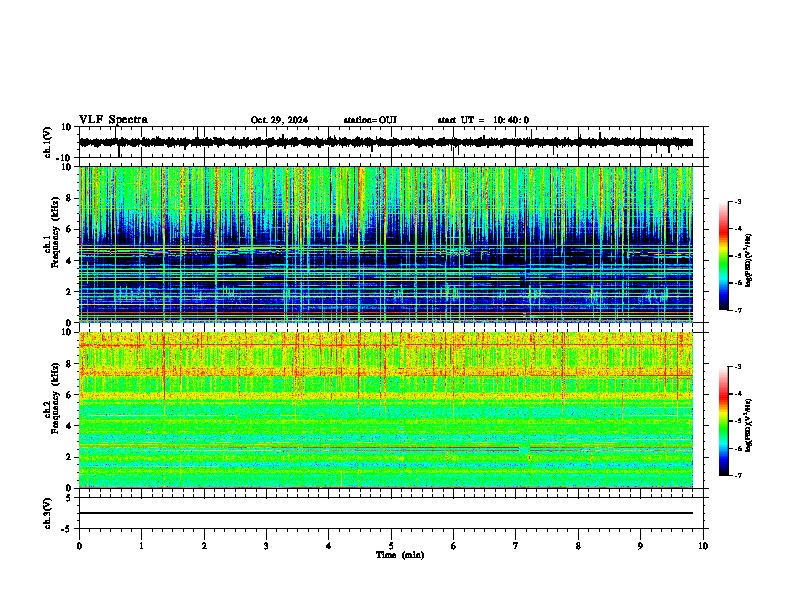Click the time axis tick label '5'
Viewport: 792px width, 612px height.
[391, 546]
